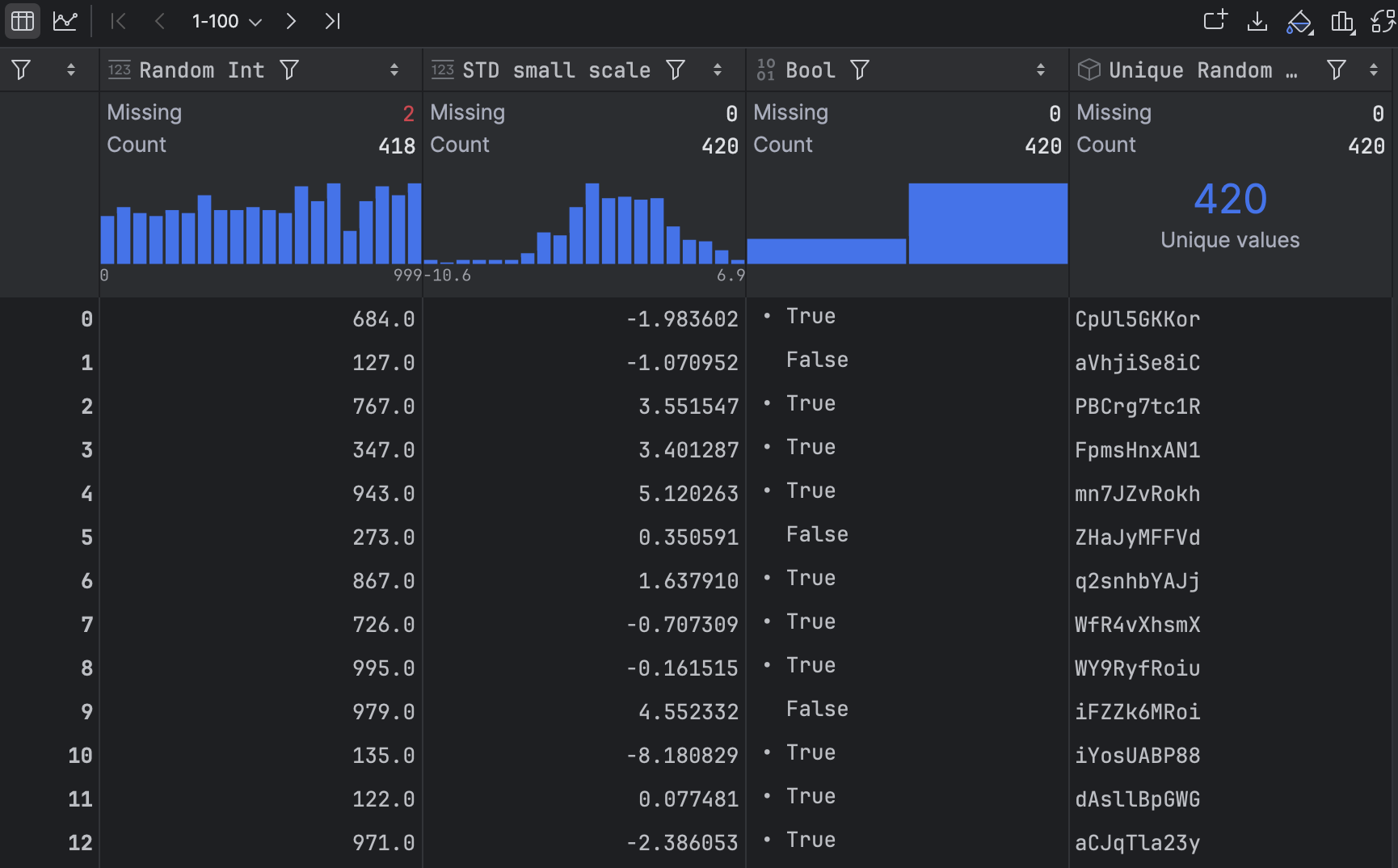Open table in new tab icon
The height and width of the screenshot is (868, 1398).
(1215, 21)
